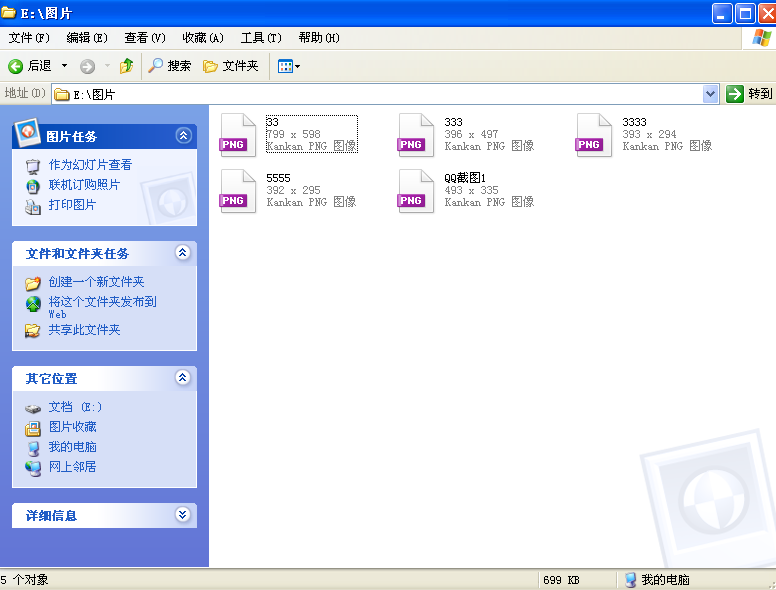Collapse the 文件和文件夹任务 panel chevron
The width and height of the screenshot is (776, 590).
coord(183,252)
